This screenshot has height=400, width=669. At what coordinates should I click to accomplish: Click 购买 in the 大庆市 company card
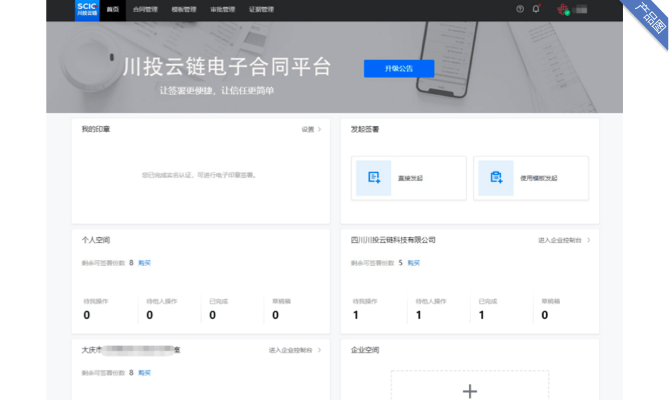[145, 373]
